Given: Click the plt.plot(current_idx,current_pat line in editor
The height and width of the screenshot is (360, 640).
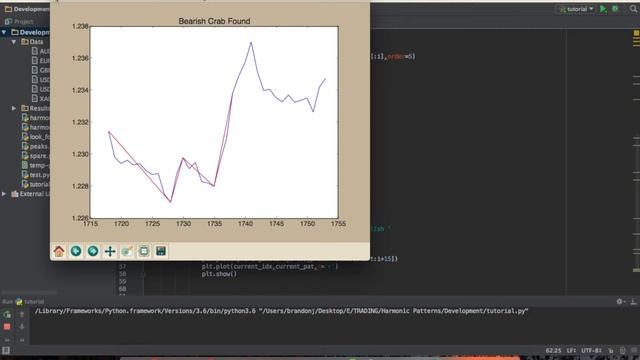Looking at the screenshot, I should [270, 267].
